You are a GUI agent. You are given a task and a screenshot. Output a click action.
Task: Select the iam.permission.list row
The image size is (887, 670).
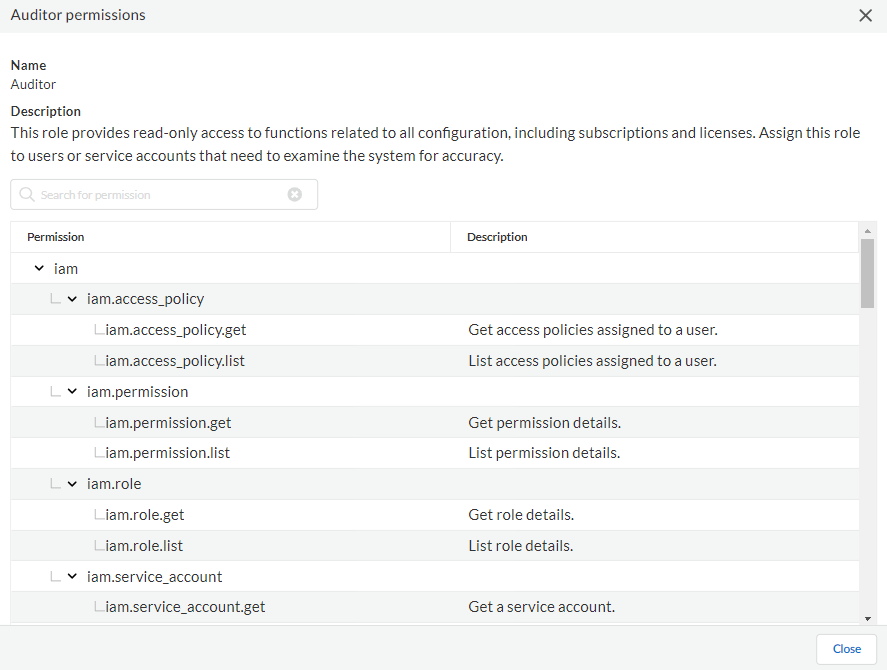(167, 453)
